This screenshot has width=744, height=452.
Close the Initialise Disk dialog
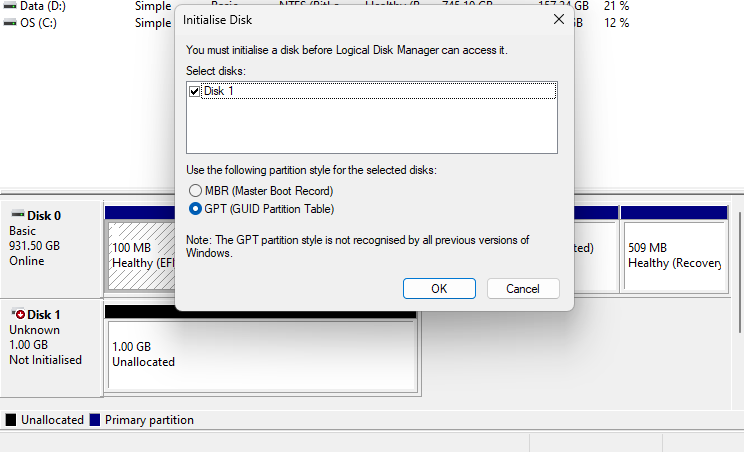[x=559, y=19]
